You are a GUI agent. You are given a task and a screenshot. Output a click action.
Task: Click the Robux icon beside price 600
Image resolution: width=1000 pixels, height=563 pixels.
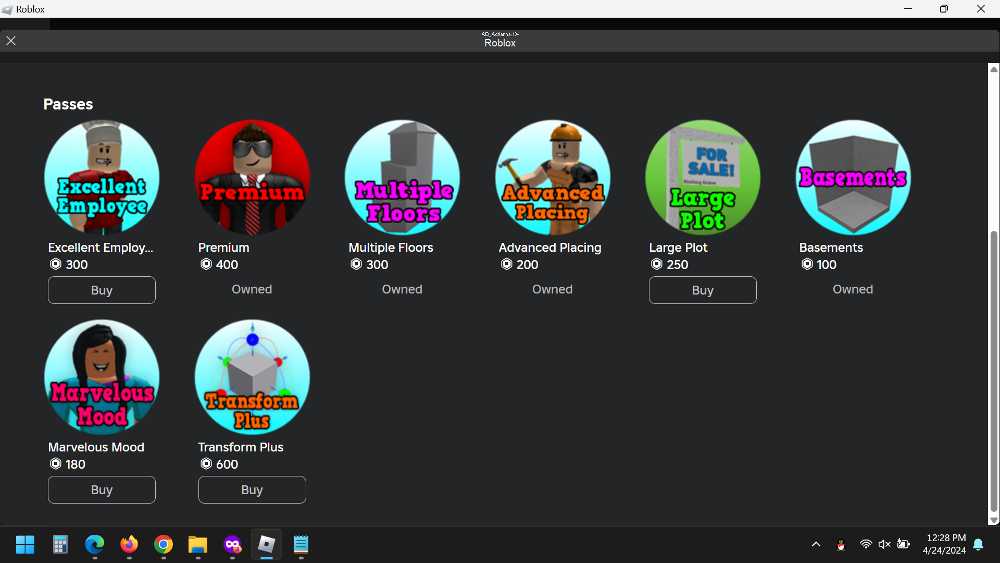pos(206,464)
